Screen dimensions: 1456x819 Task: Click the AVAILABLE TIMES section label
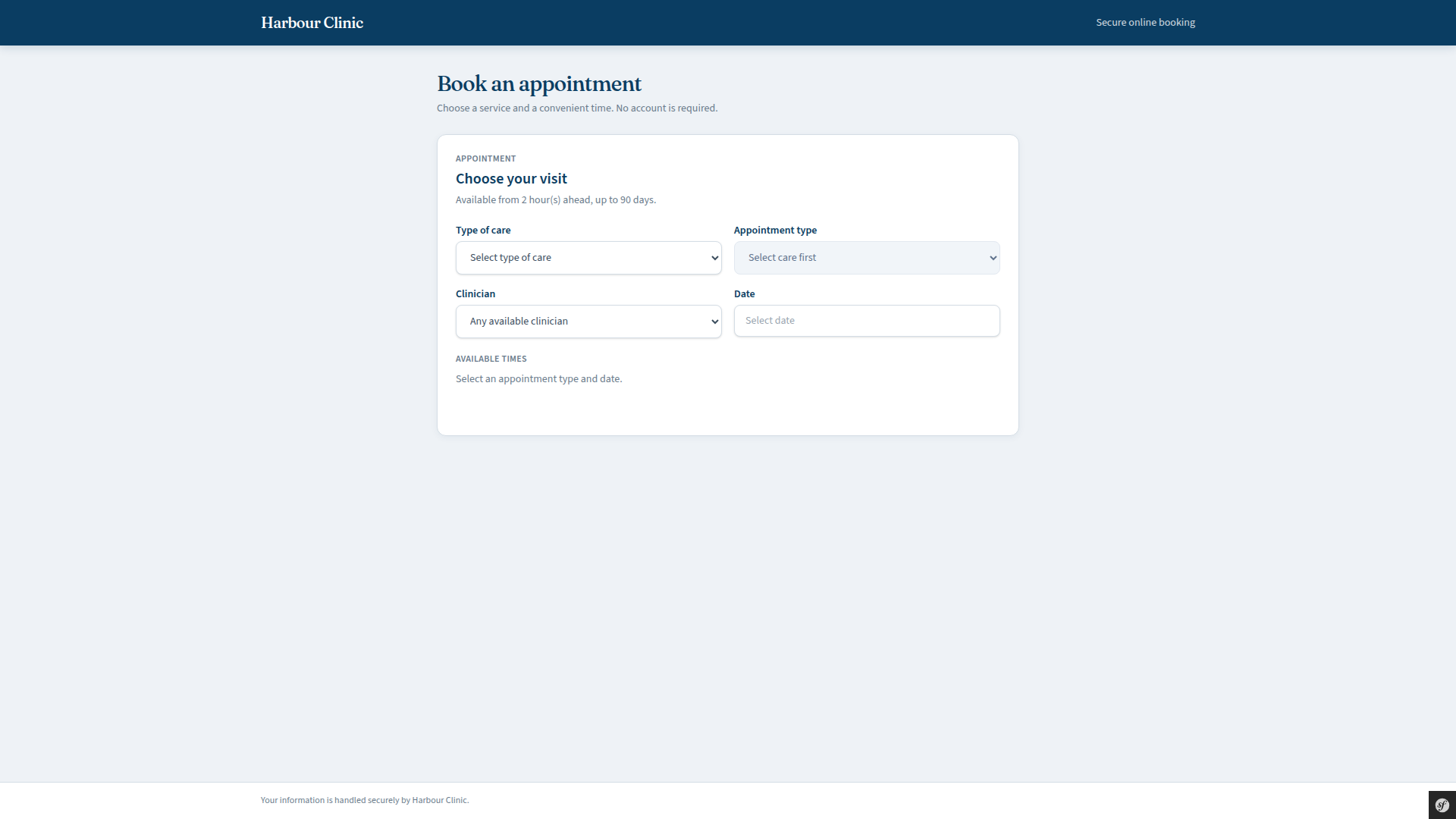pyautogui.click(x=491, y=359)
